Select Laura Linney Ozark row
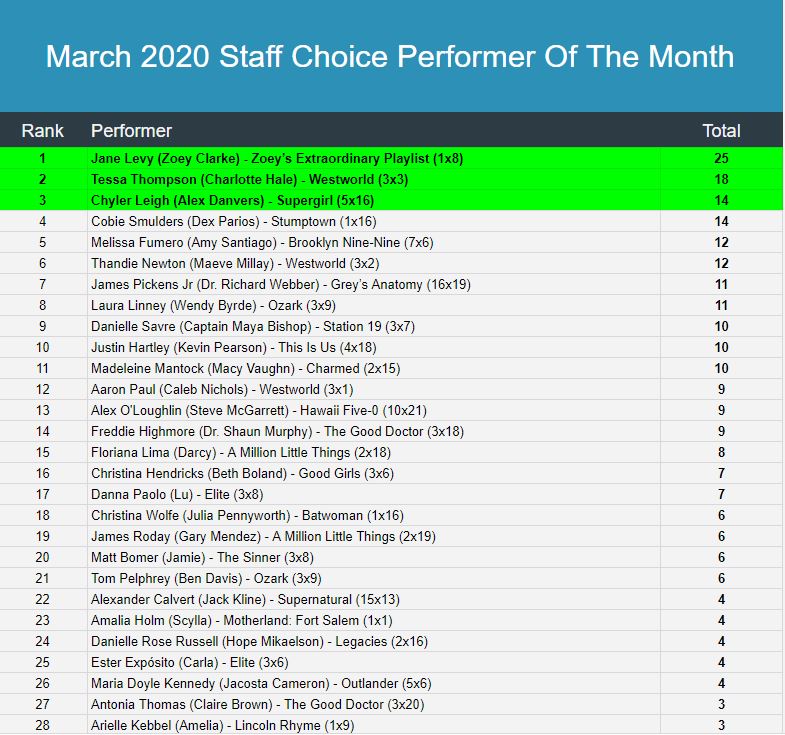 [x=391, y=305]
